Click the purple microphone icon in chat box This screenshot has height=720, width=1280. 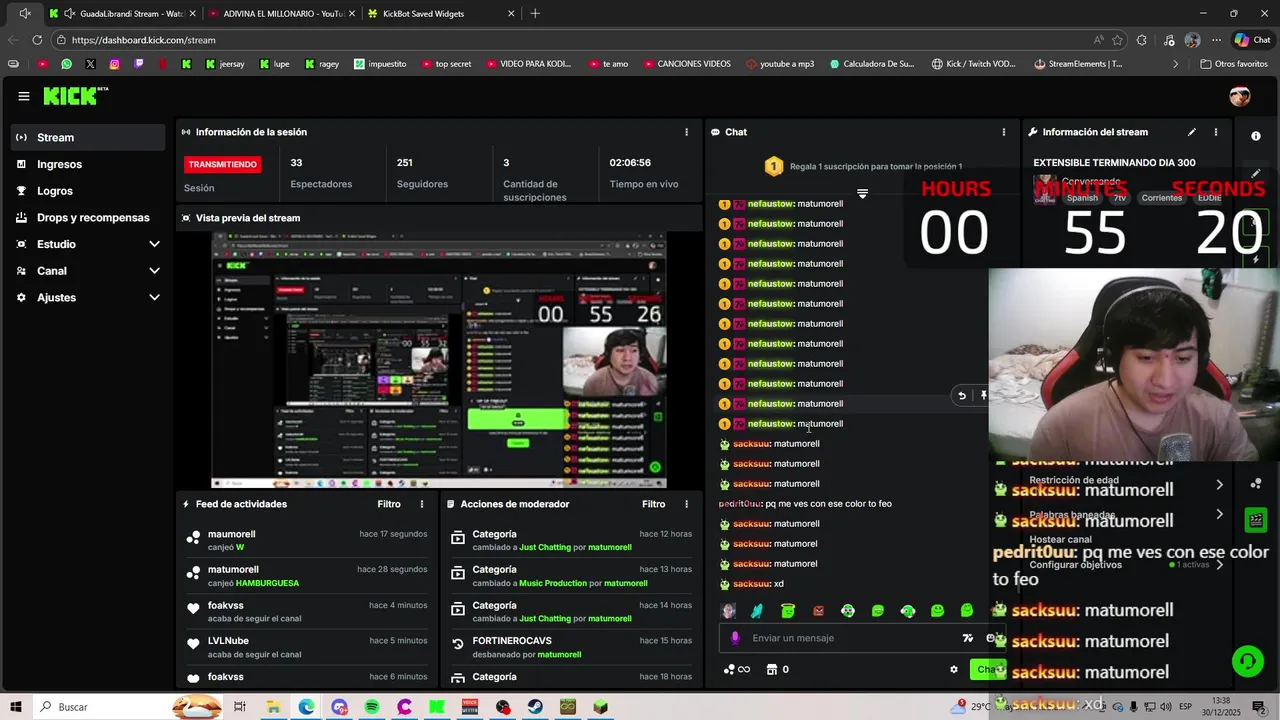pos(735,638)
